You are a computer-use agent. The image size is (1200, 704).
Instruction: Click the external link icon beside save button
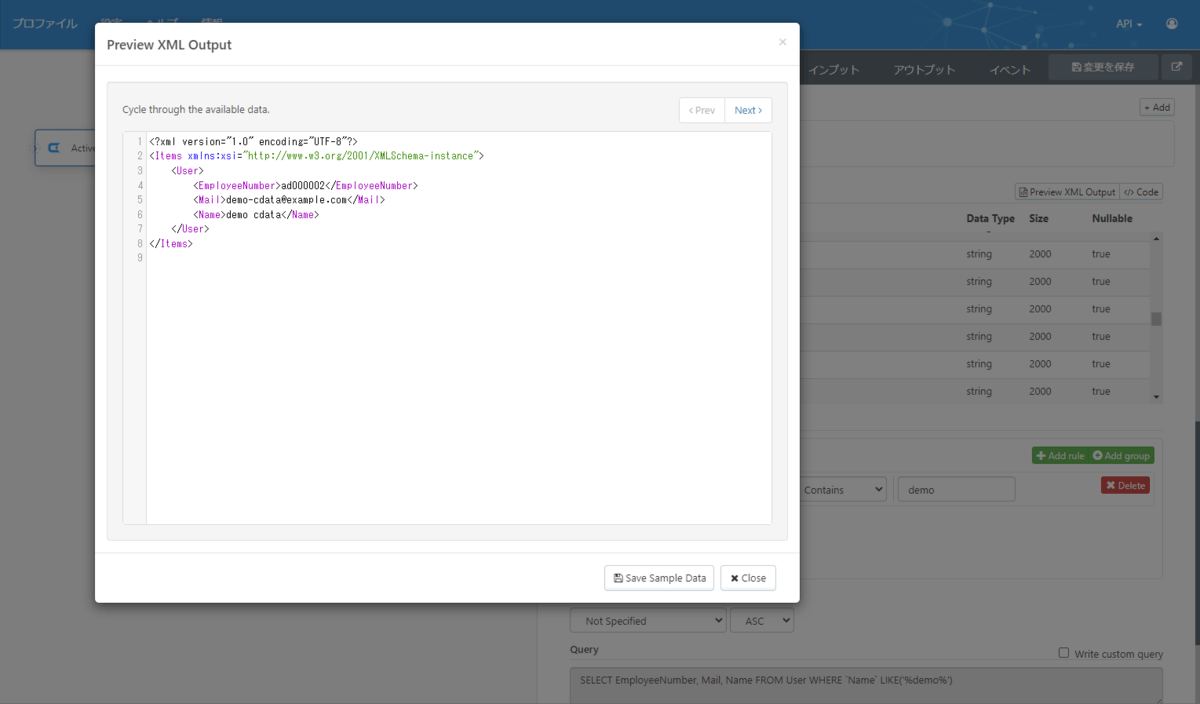pyautogui.click(x=1176, y=67)
